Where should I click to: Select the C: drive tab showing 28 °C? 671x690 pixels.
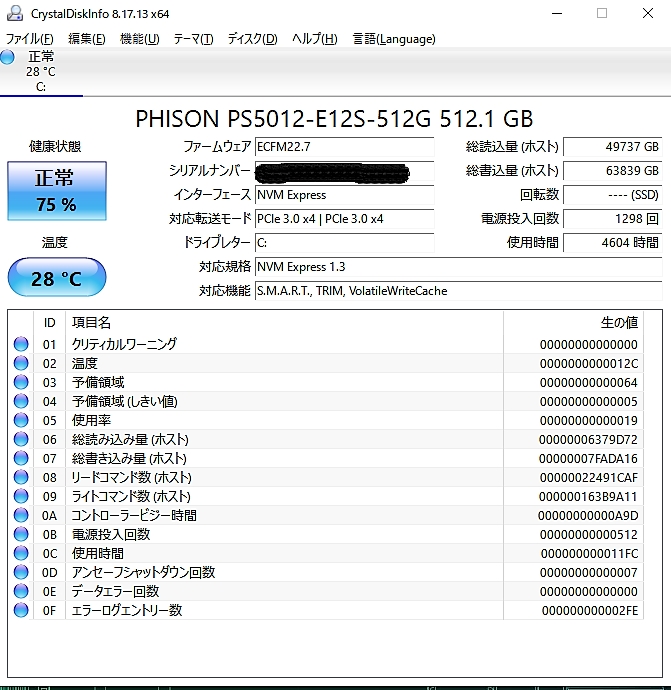pyautogui.click(x=40, y=71)
